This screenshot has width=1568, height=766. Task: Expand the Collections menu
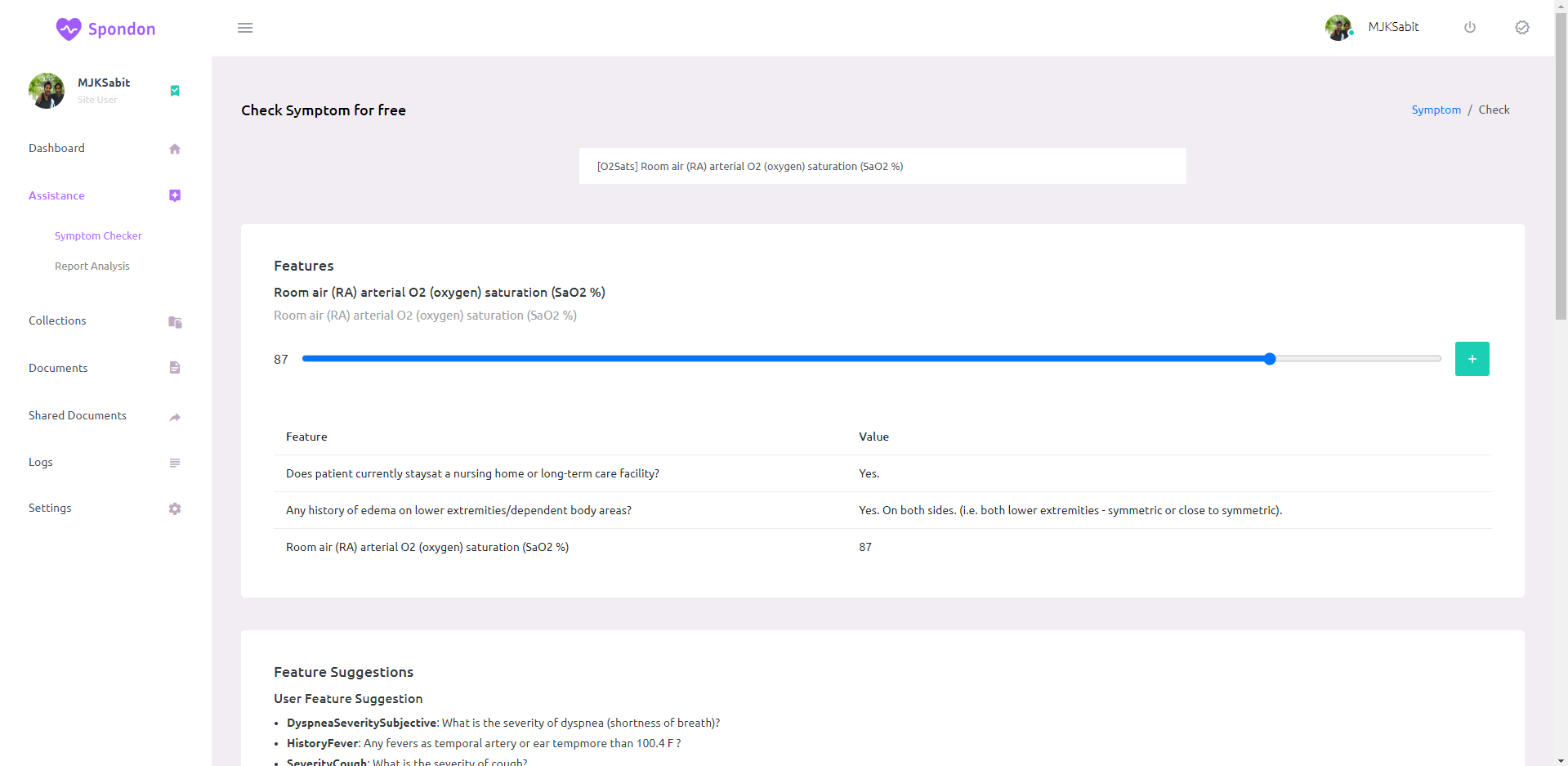click(x=57, y=320)
